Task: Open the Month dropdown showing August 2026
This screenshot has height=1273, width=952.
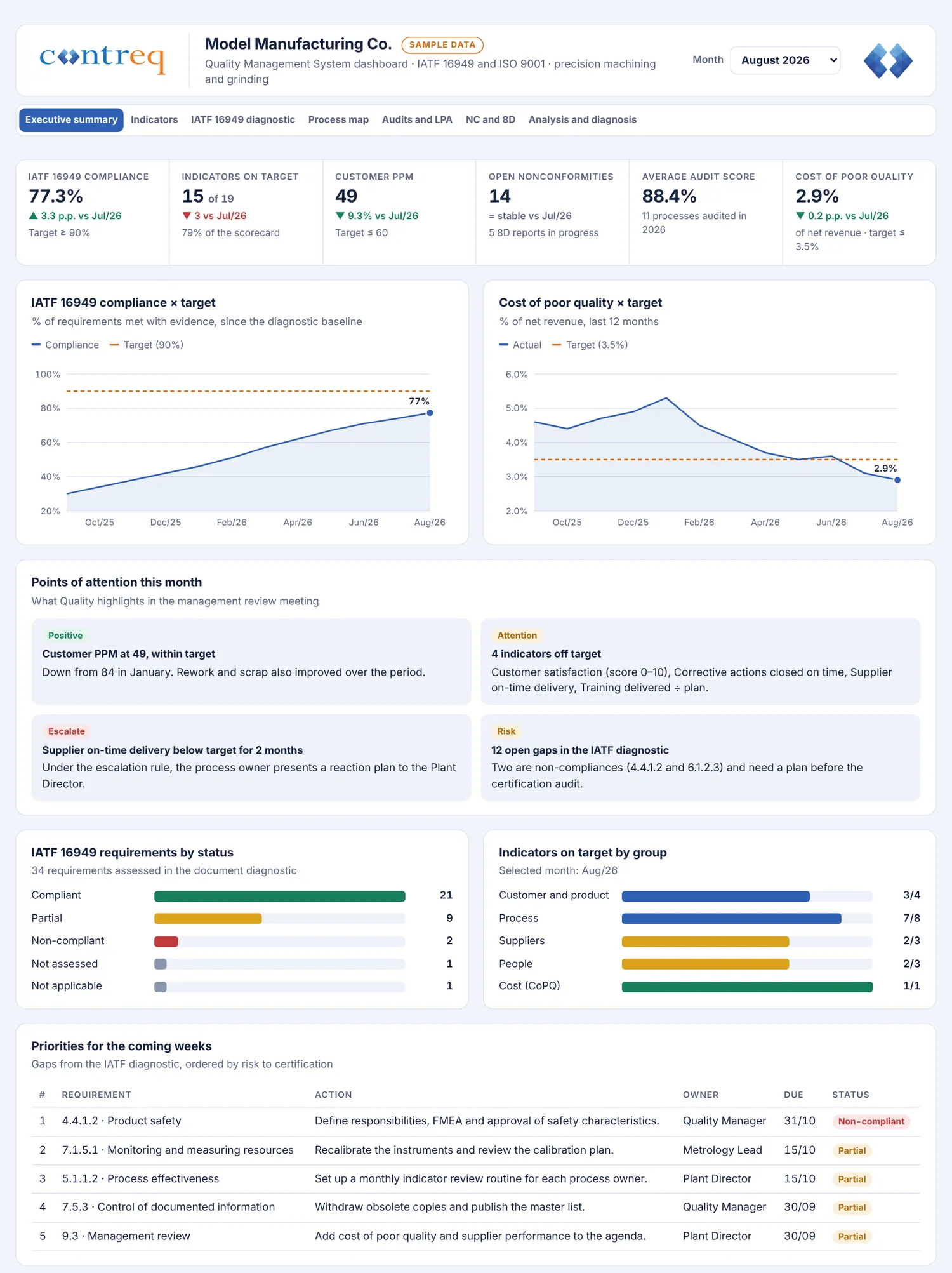Action: 785,60
